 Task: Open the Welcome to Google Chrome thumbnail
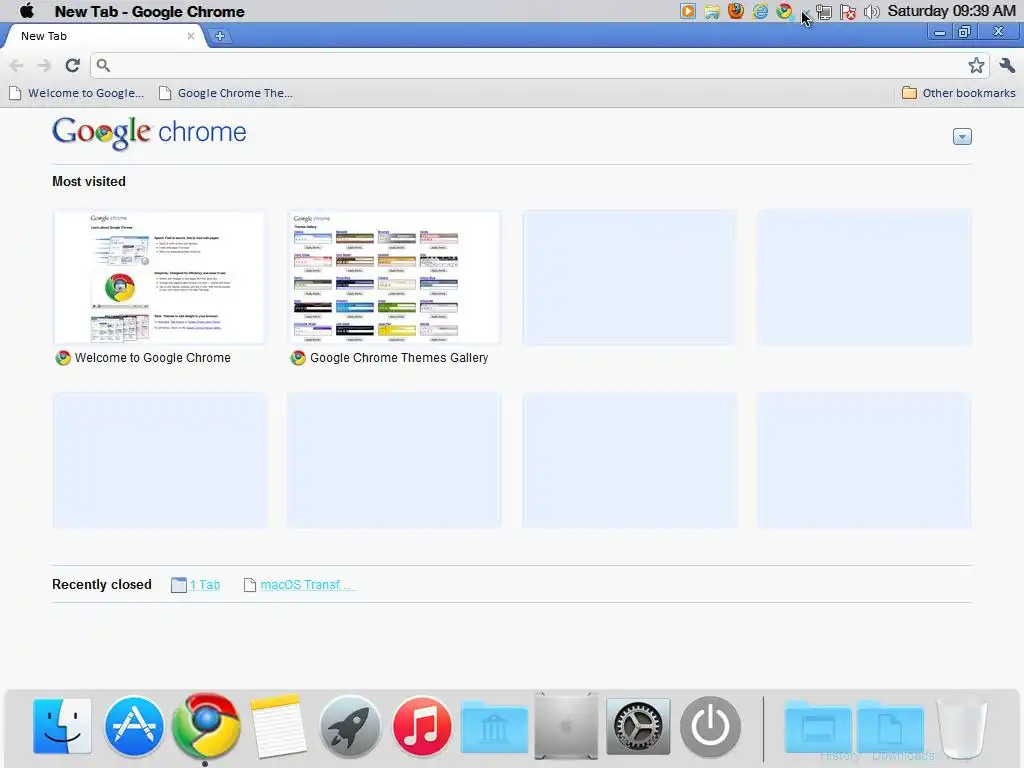[159, 277]
